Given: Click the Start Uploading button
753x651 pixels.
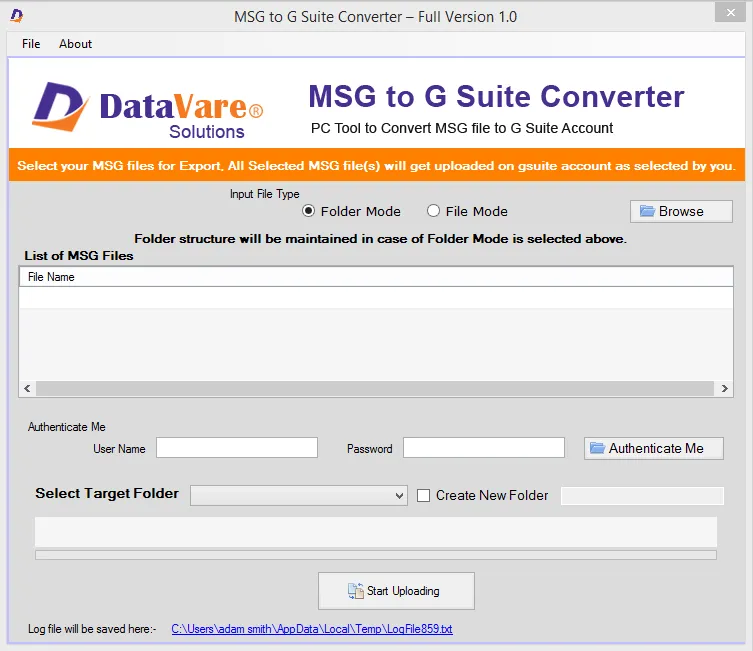Looking at the screenshot, I should (396, 591).
